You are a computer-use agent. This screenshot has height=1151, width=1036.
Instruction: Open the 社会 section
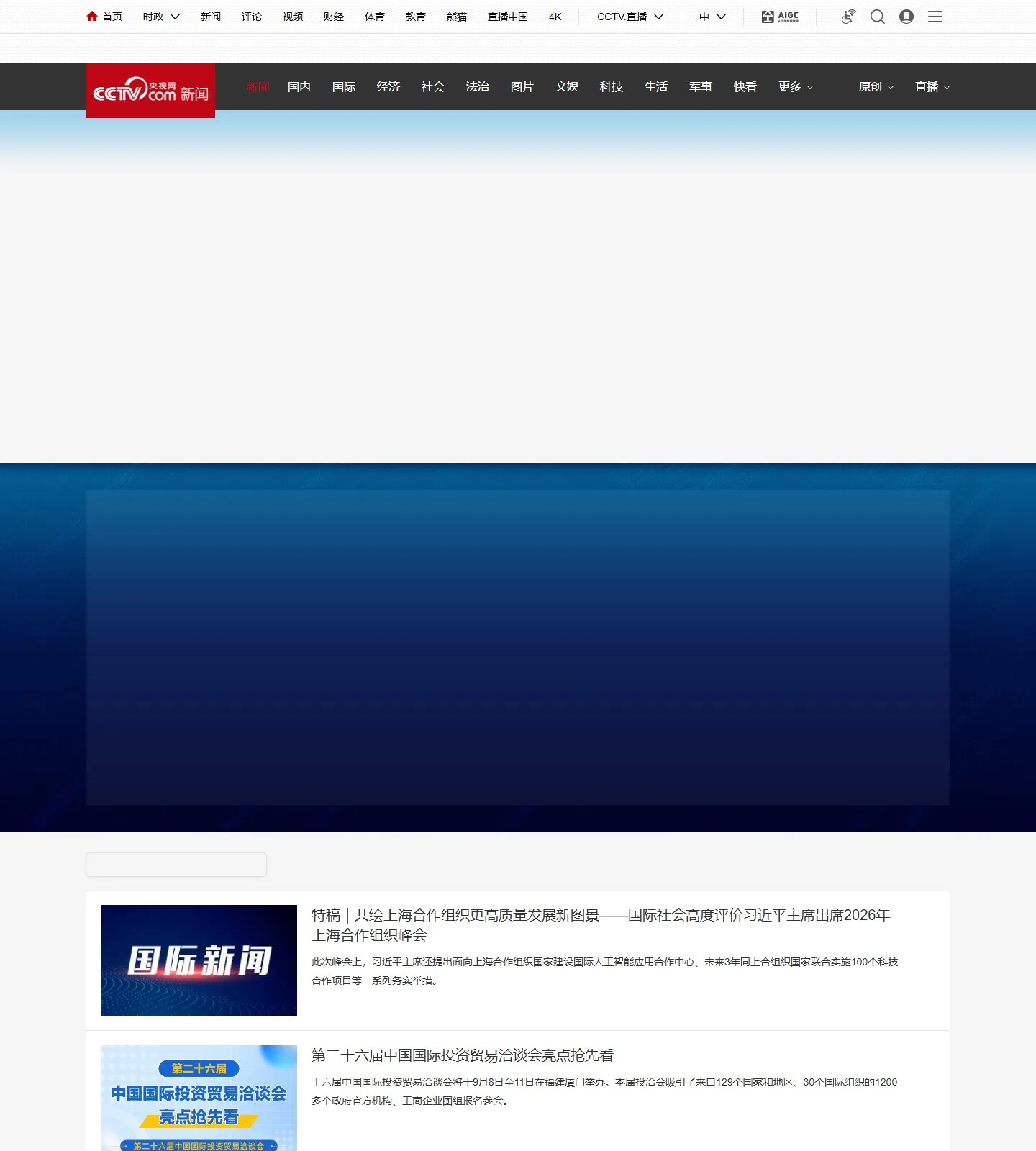433,87
